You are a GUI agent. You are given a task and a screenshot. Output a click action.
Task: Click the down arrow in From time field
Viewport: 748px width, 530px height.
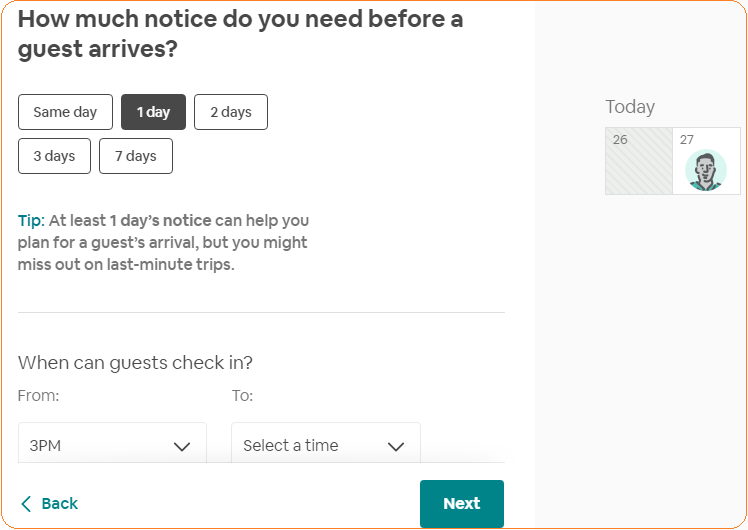pyautogui.click(x=182, y=446)
